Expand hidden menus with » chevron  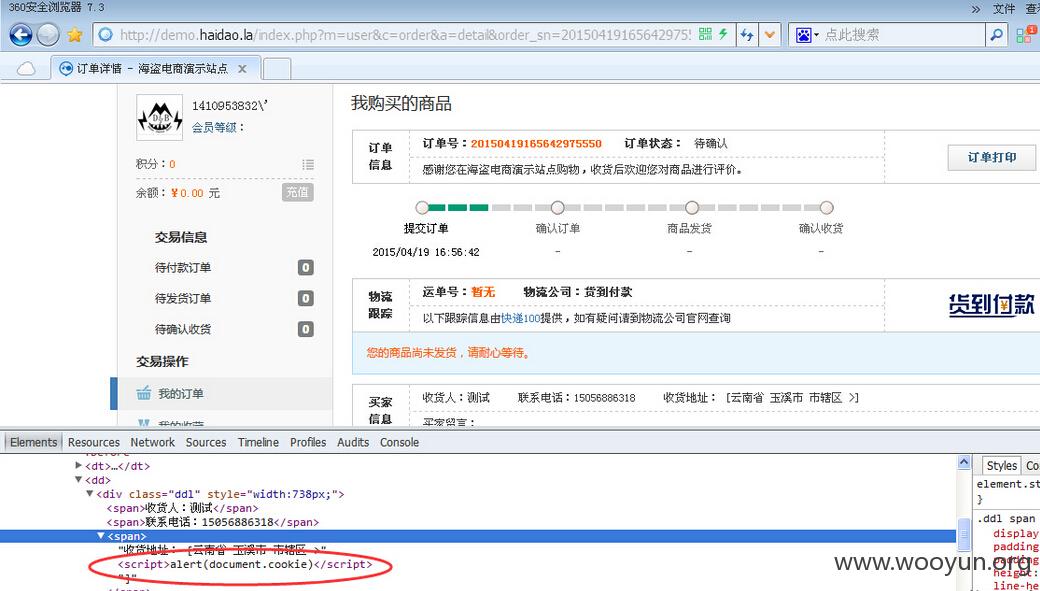[975, 9]
